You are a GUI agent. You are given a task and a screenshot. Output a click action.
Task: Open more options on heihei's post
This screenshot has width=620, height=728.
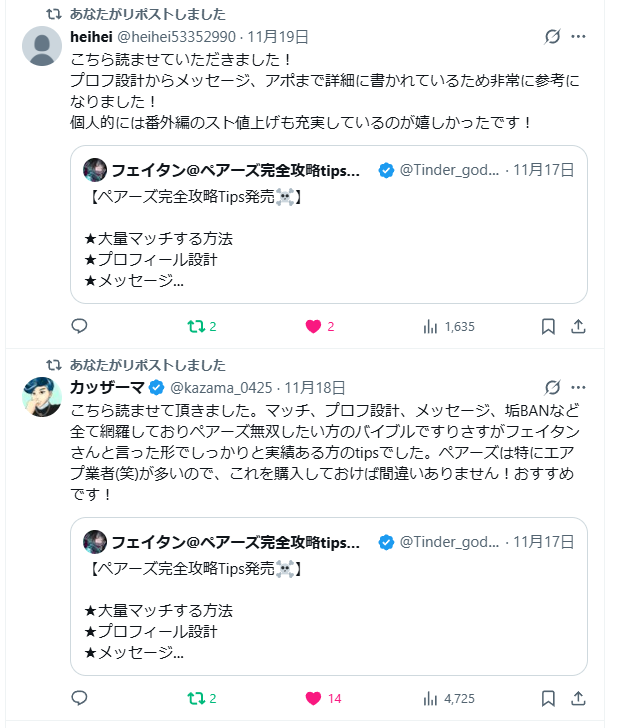point(578,37)
